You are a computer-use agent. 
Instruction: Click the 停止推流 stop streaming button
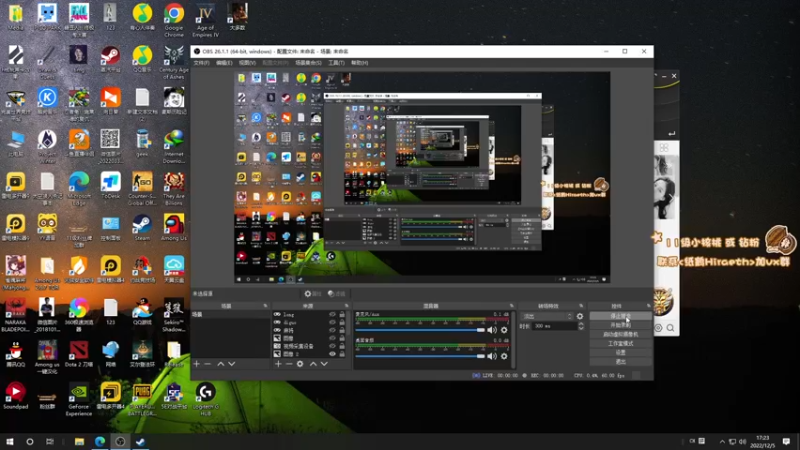620,316
